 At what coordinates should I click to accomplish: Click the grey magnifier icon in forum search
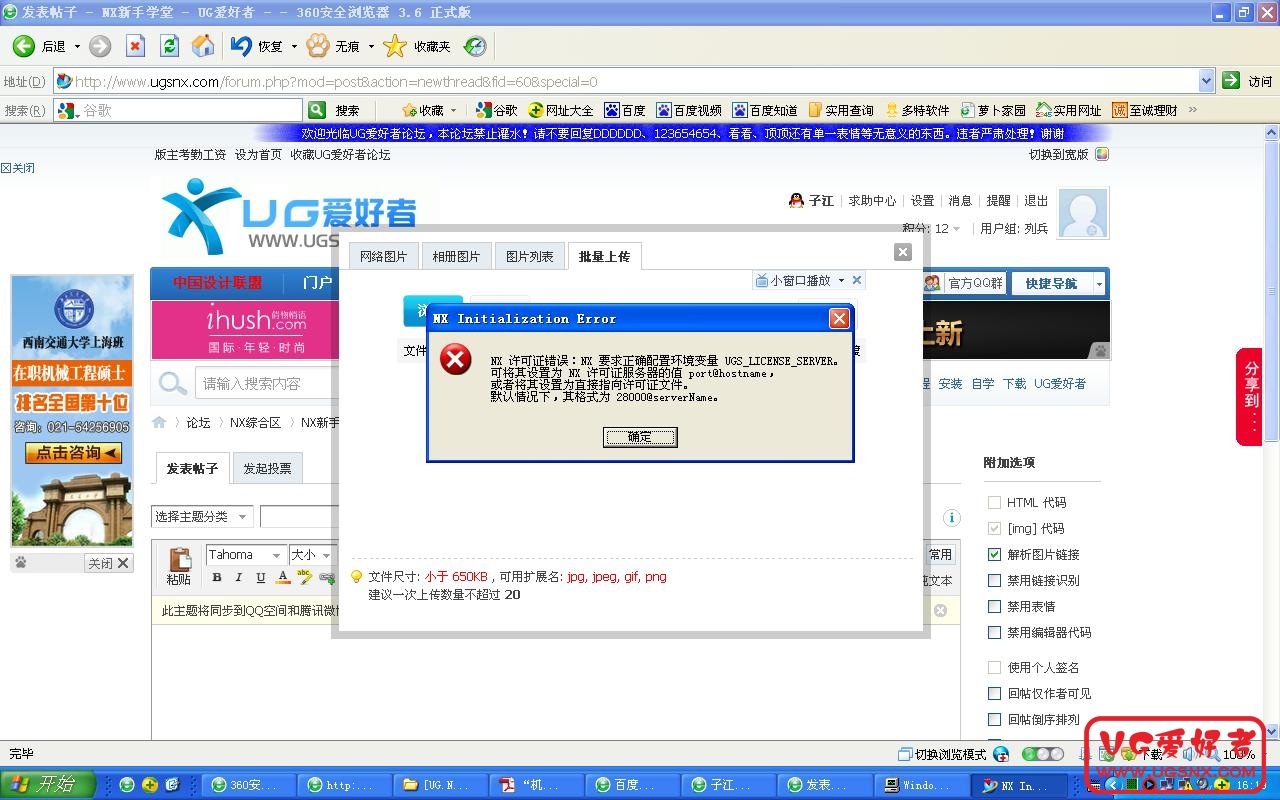(173, 383)
